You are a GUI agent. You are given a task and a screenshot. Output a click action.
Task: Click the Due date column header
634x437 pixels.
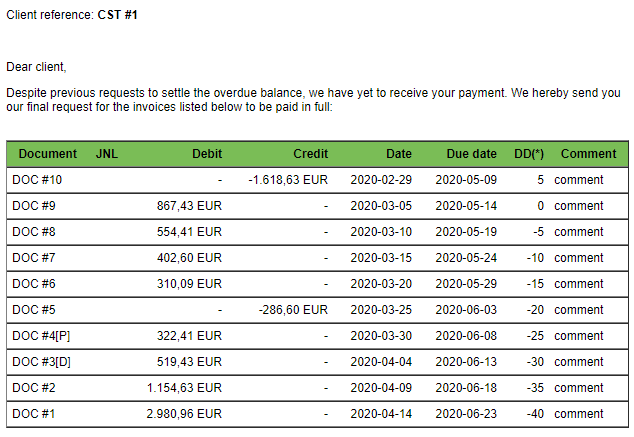pyautogui.click(x=471, y=154)
